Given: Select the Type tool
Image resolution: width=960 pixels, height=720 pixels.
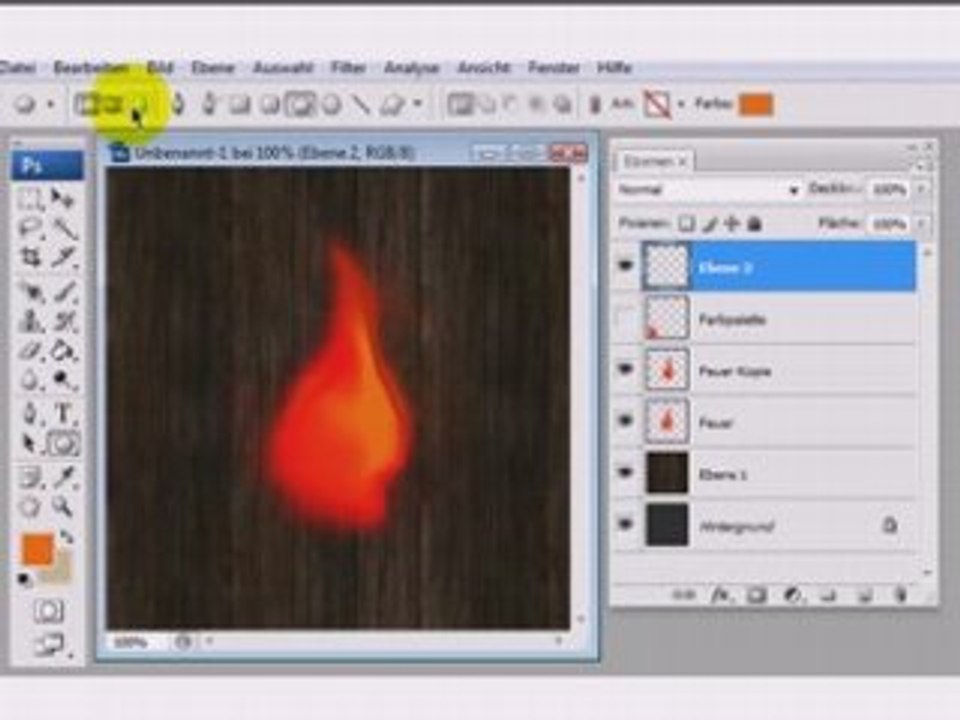Looking at the screenshot, I should click(x=64, y=414).
